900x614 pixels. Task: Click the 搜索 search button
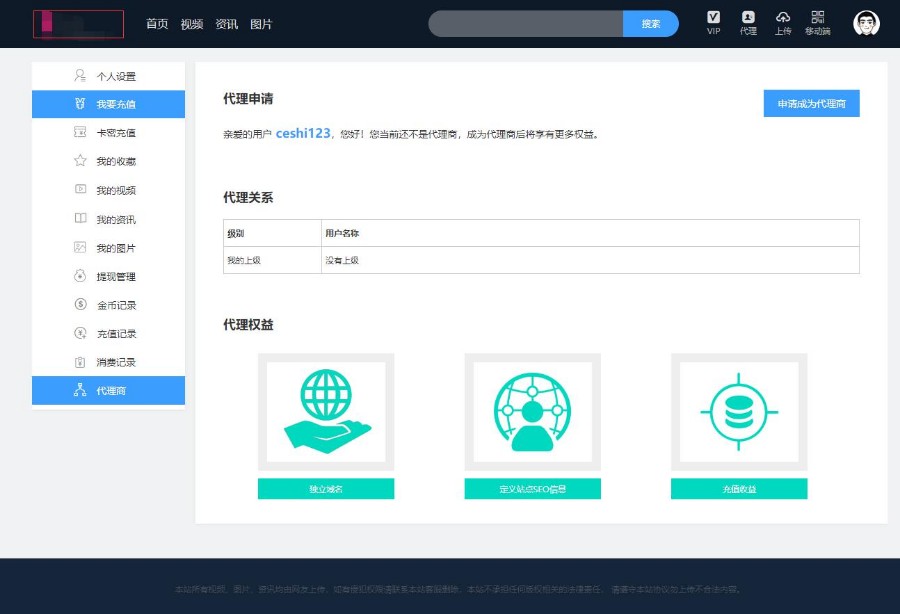point(651,23)
